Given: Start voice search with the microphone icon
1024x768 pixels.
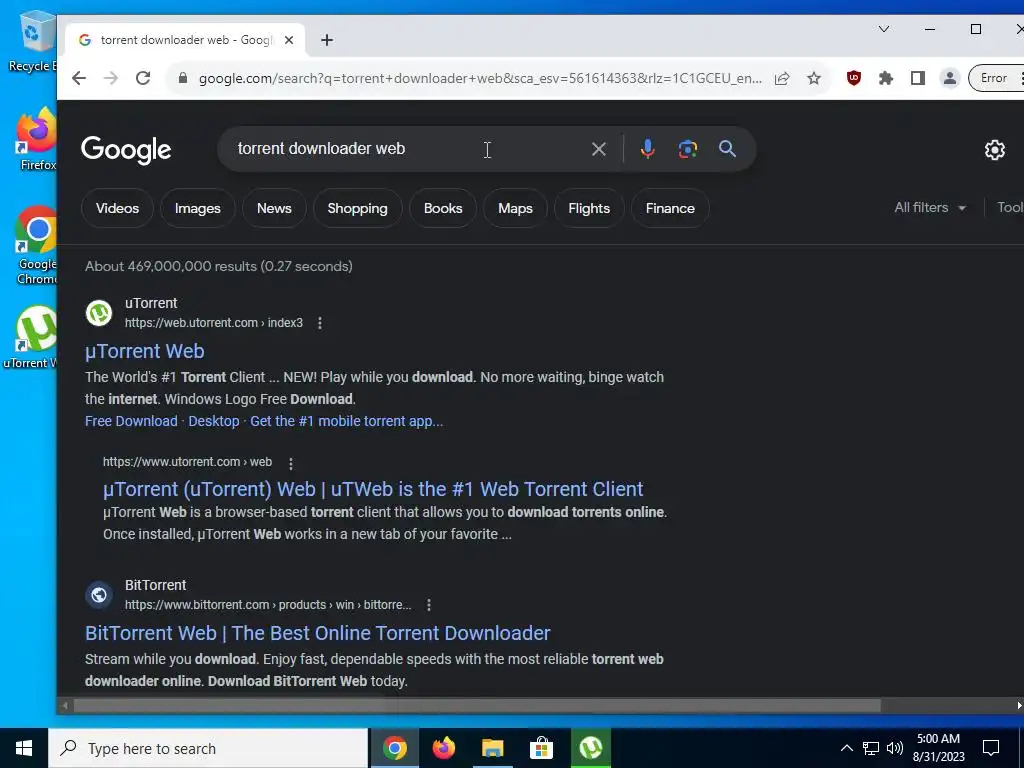Looking at the screenshot, I should pos(647,149).
